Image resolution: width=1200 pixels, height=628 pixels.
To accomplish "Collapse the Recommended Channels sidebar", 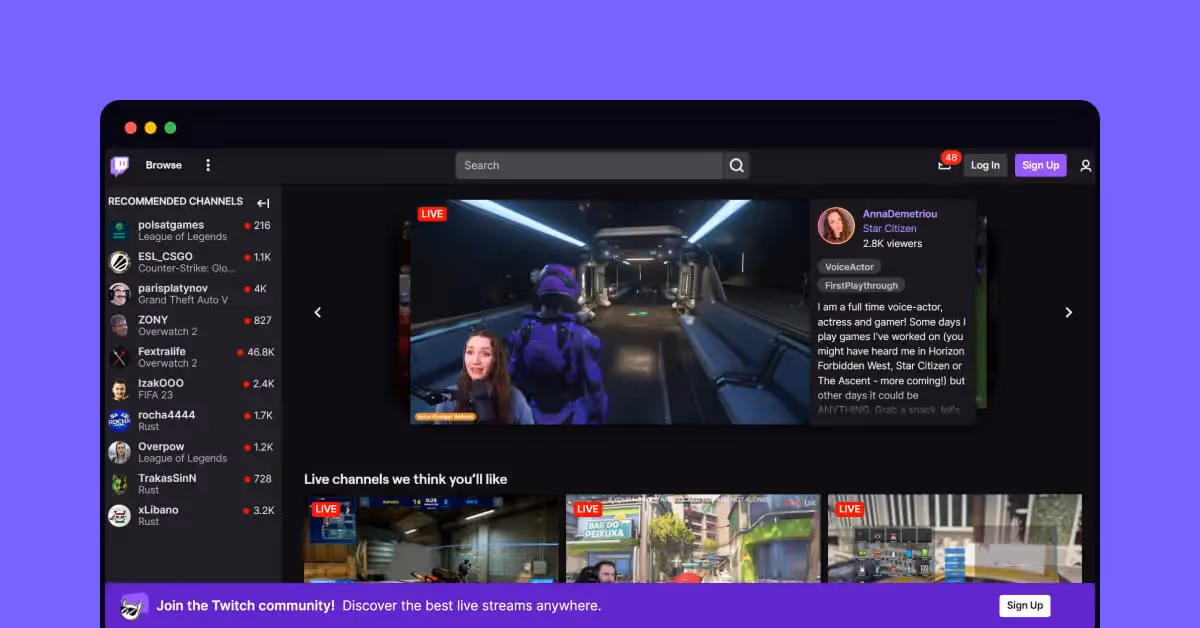I will [x=263, y=202].
